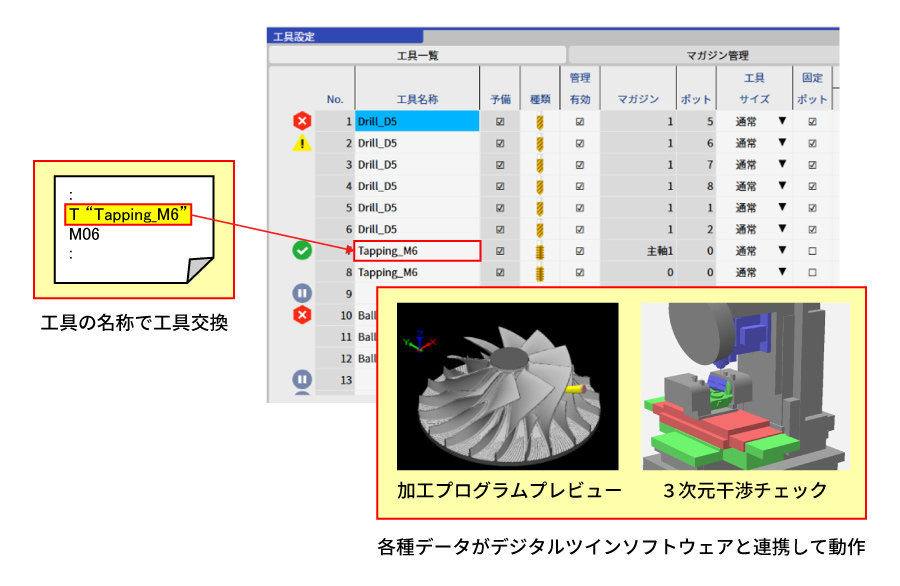The image size is (900, 586).
Task: Open the 工具サイズ dropdown for row 1
Action: point(782,122)
